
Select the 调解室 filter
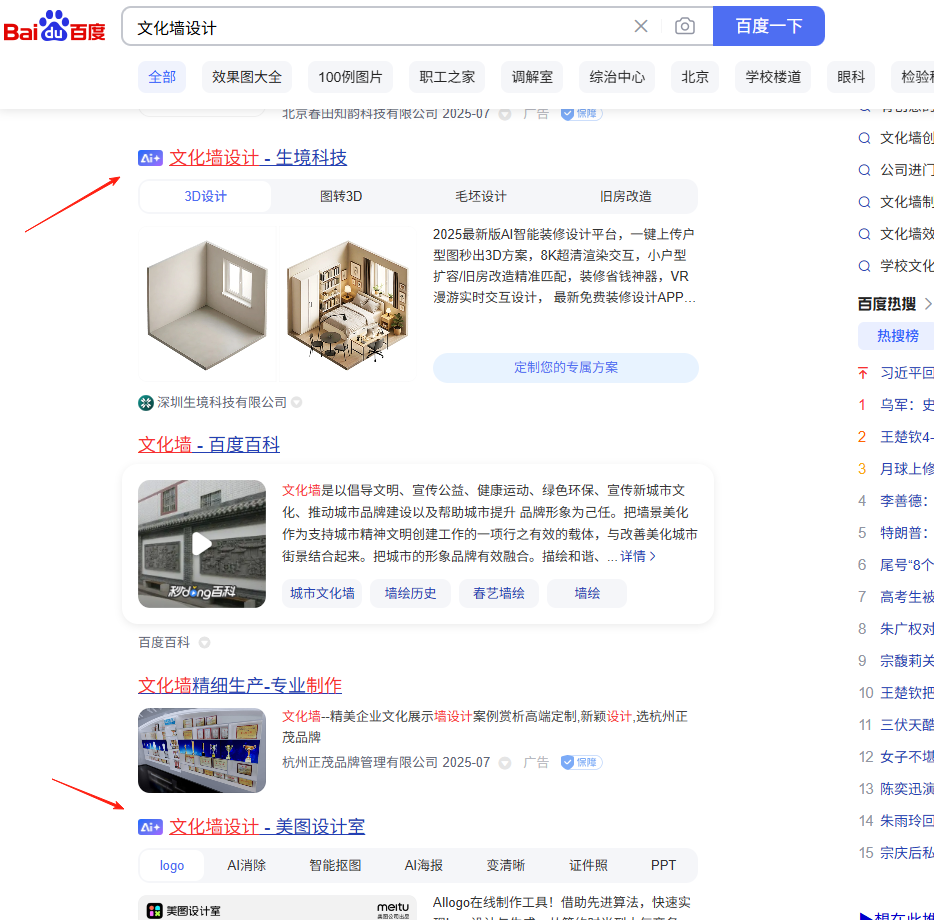tap(532, 77)
